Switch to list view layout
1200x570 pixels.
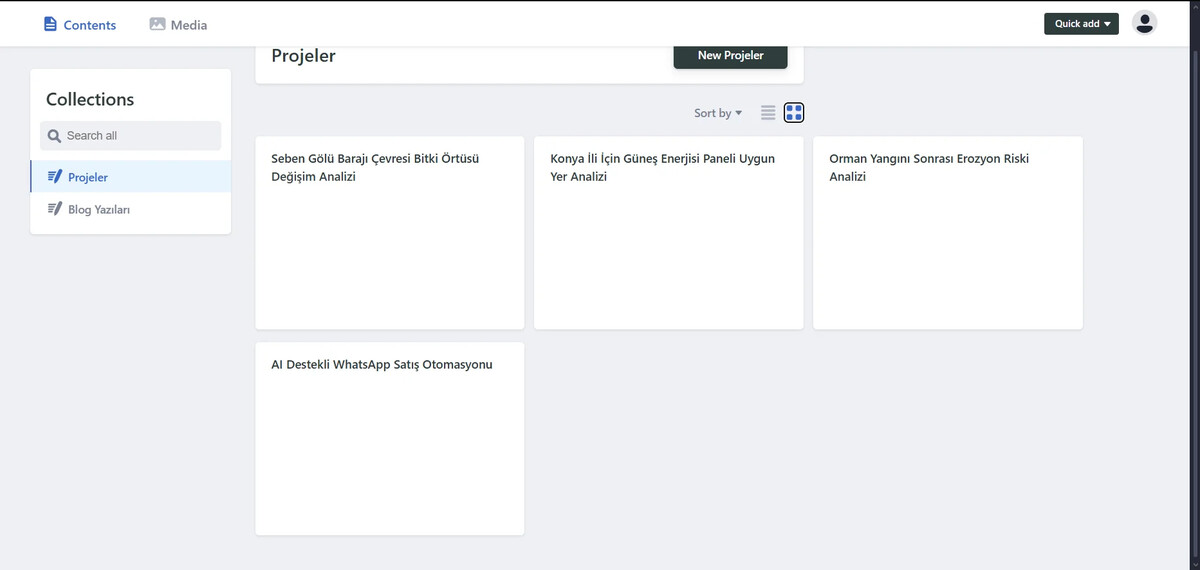click(x=768, y=113)
